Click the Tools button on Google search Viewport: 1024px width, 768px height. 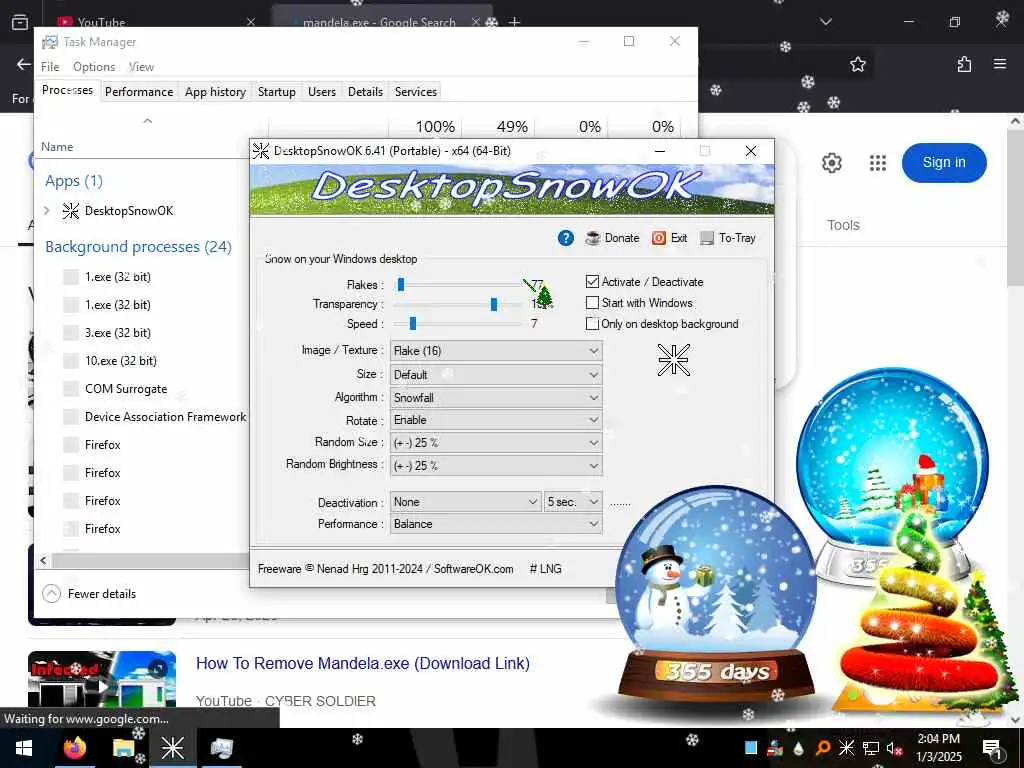843,225
